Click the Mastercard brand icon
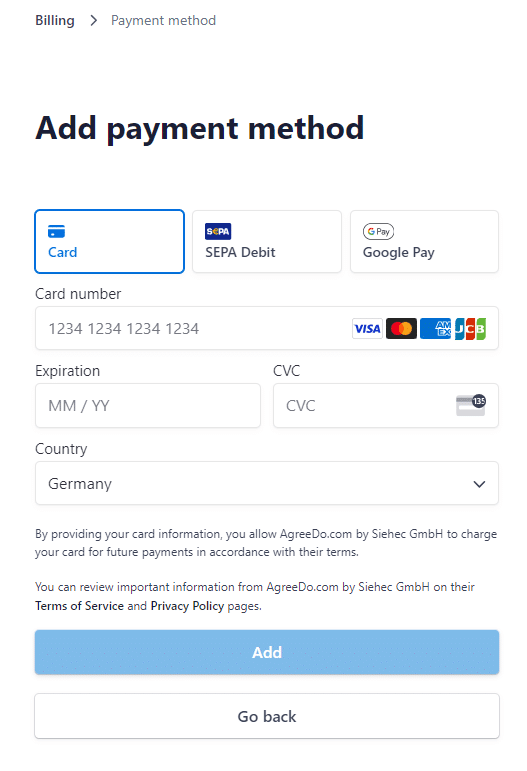Image resolution: width=527 pixels, height=771 pixels. [x=402, y=328]
